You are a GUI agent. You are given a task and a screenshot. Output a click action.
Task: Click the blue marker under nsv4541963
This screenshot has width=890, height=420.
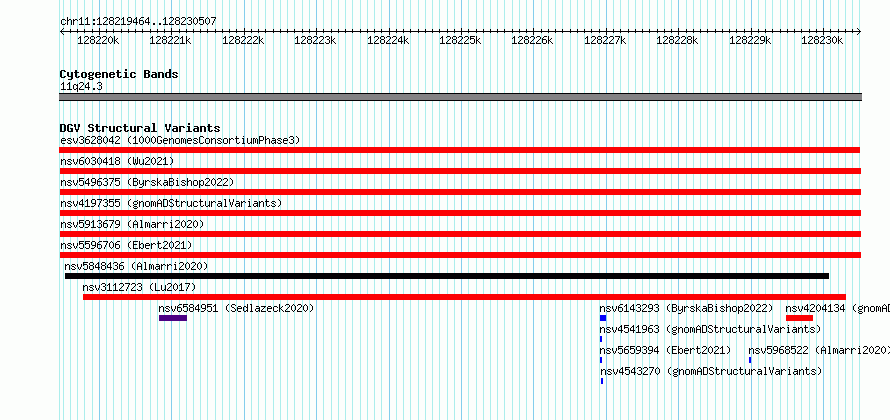coord(601,339)
